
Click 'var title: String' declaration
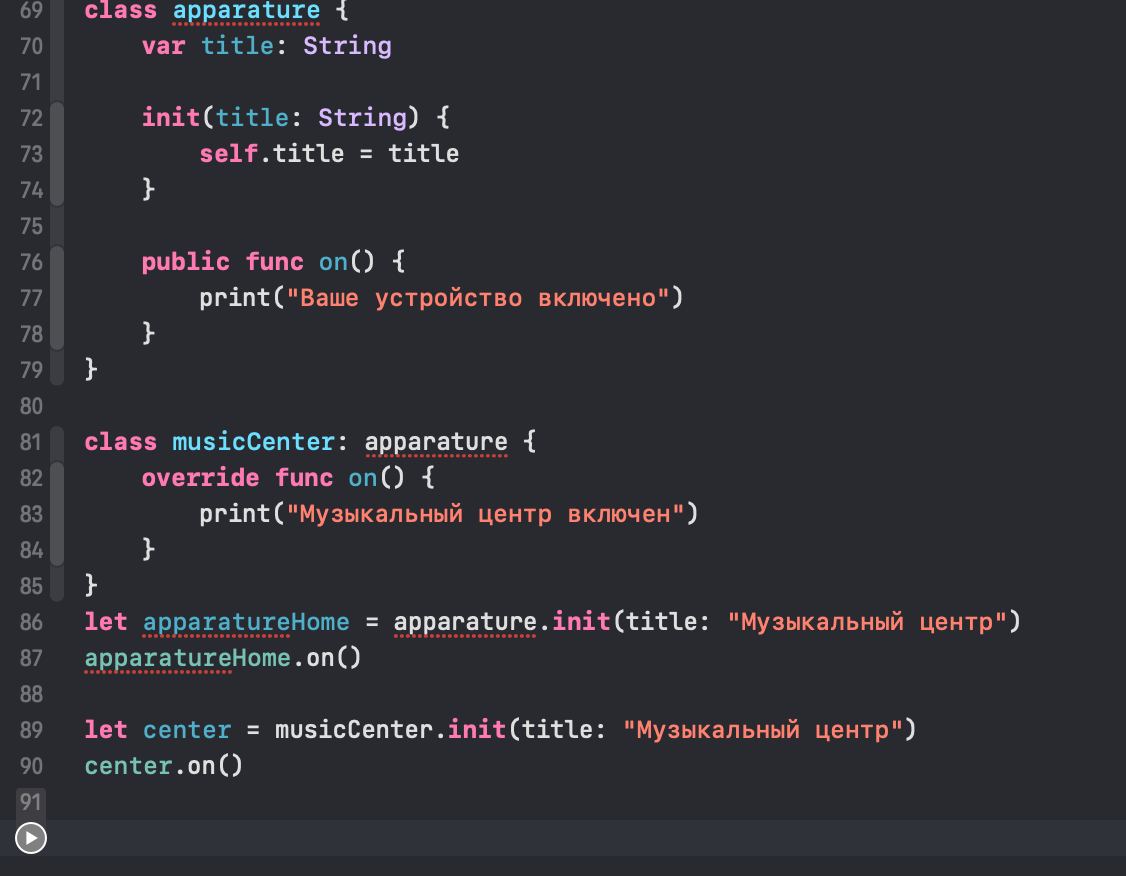266,46
